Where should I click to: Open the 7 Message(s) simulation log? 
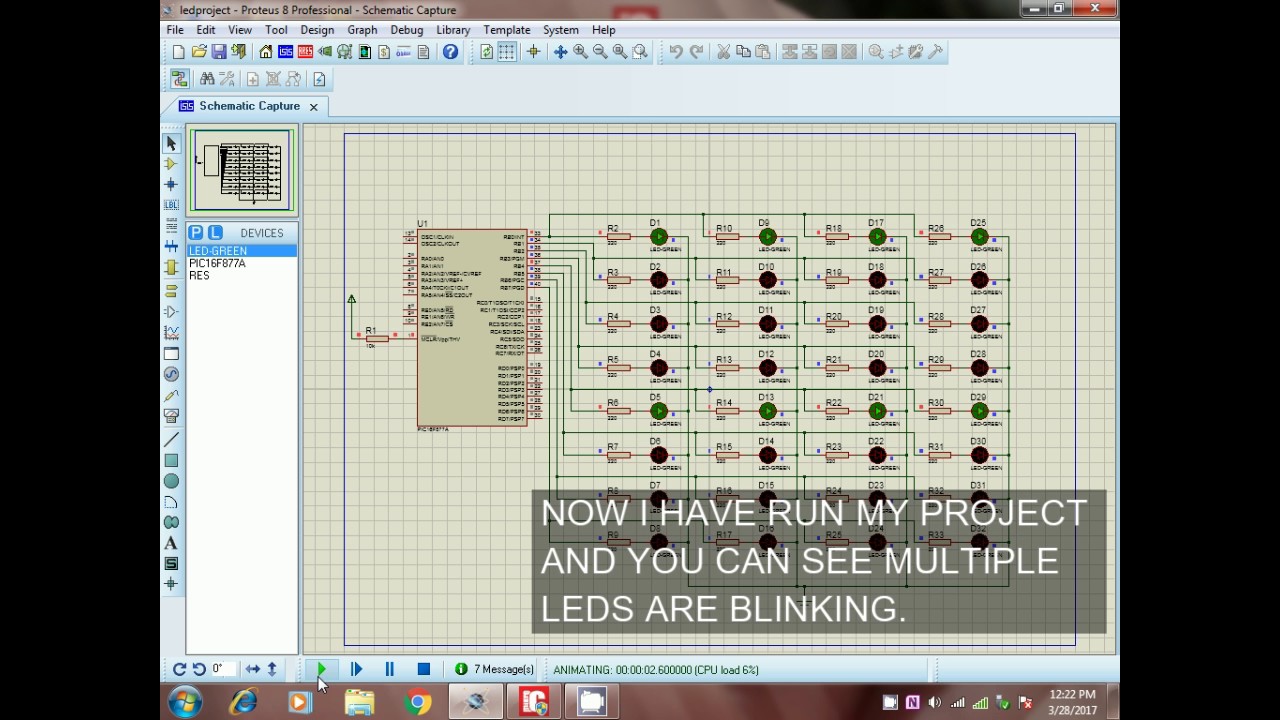coord(495,669)
